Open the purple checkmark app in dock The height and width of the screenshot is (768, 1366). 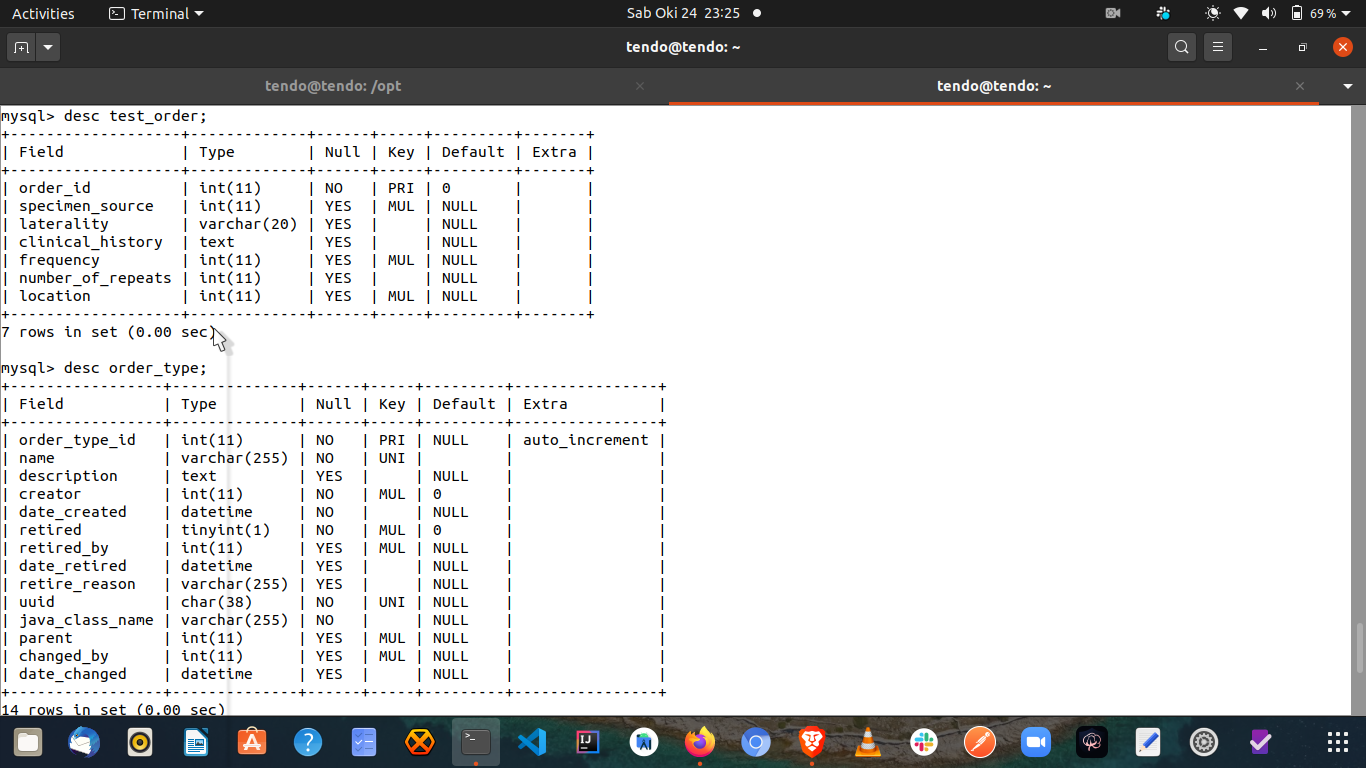(1260, 742)
